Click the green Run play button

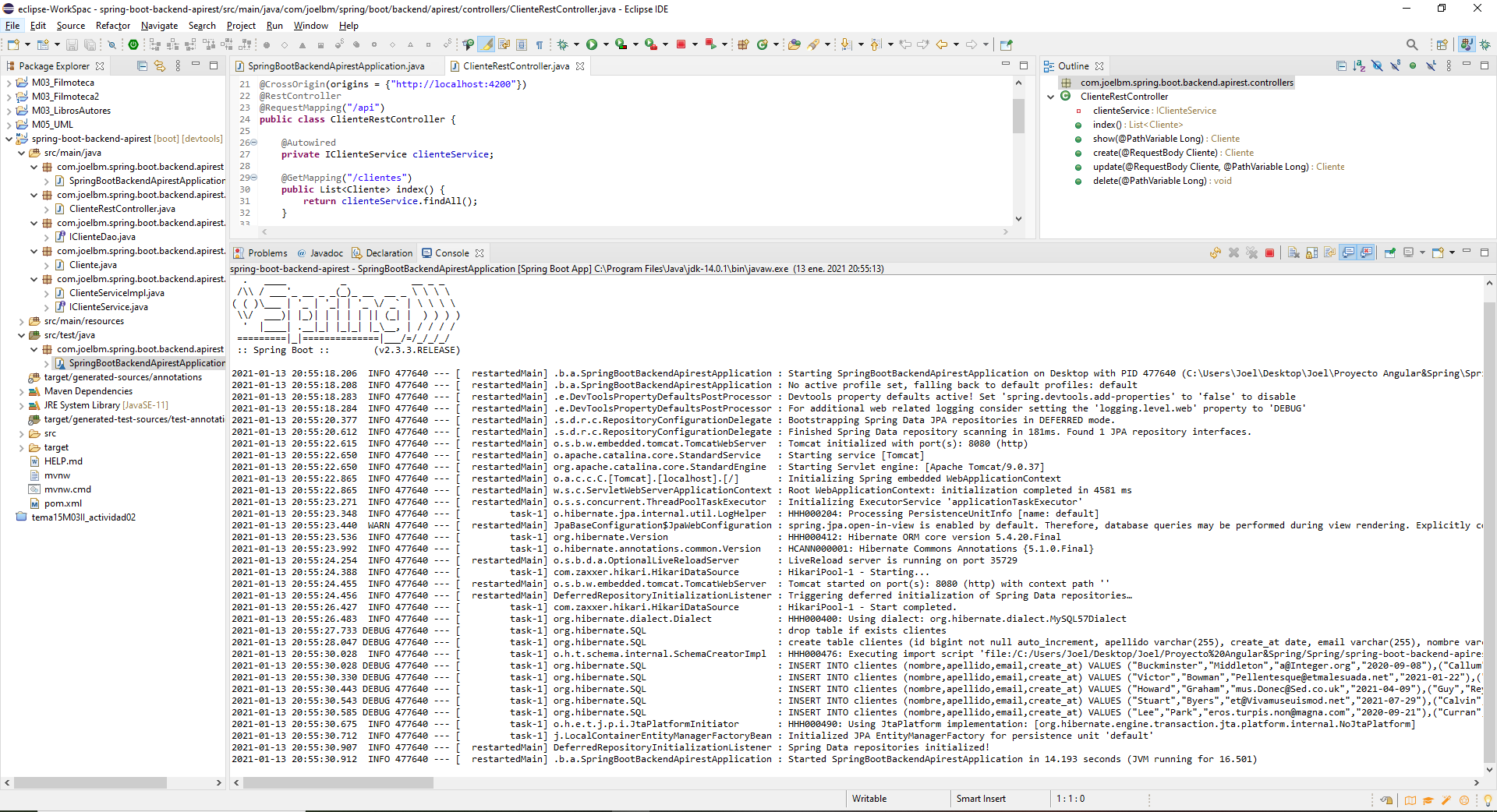pyautogui.click(x=592, y=44)
